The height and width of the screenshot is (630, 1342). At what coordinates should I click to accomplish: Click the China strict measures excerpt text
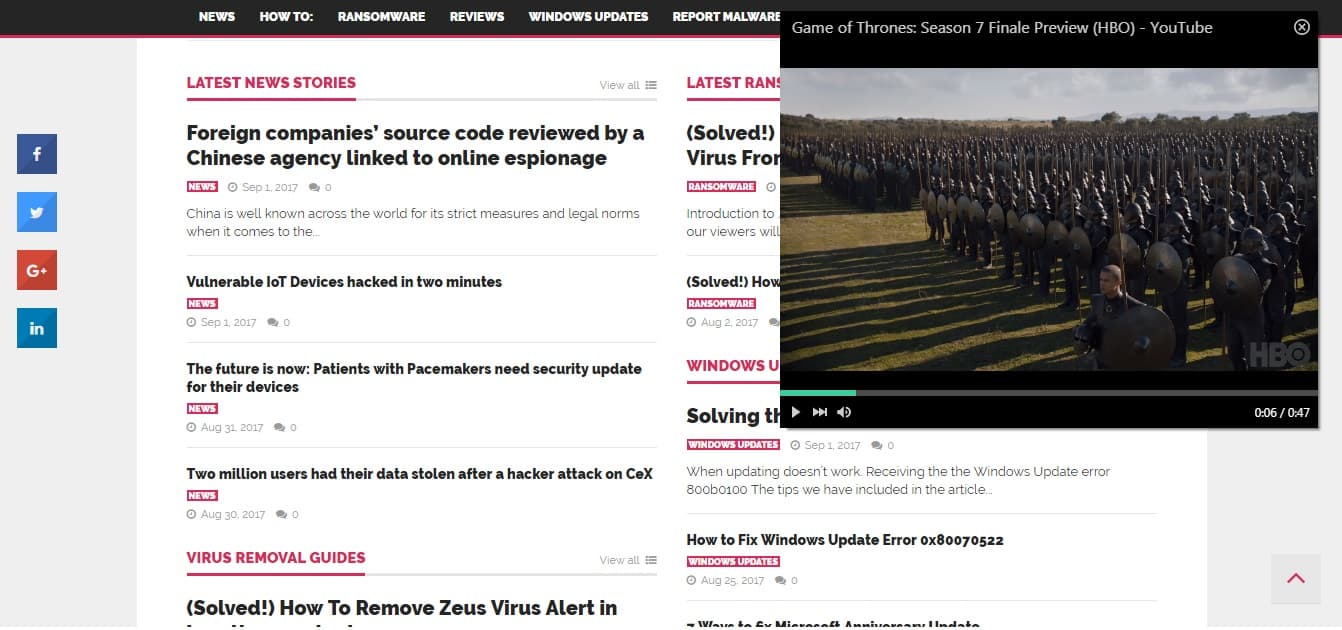[413, 222]
